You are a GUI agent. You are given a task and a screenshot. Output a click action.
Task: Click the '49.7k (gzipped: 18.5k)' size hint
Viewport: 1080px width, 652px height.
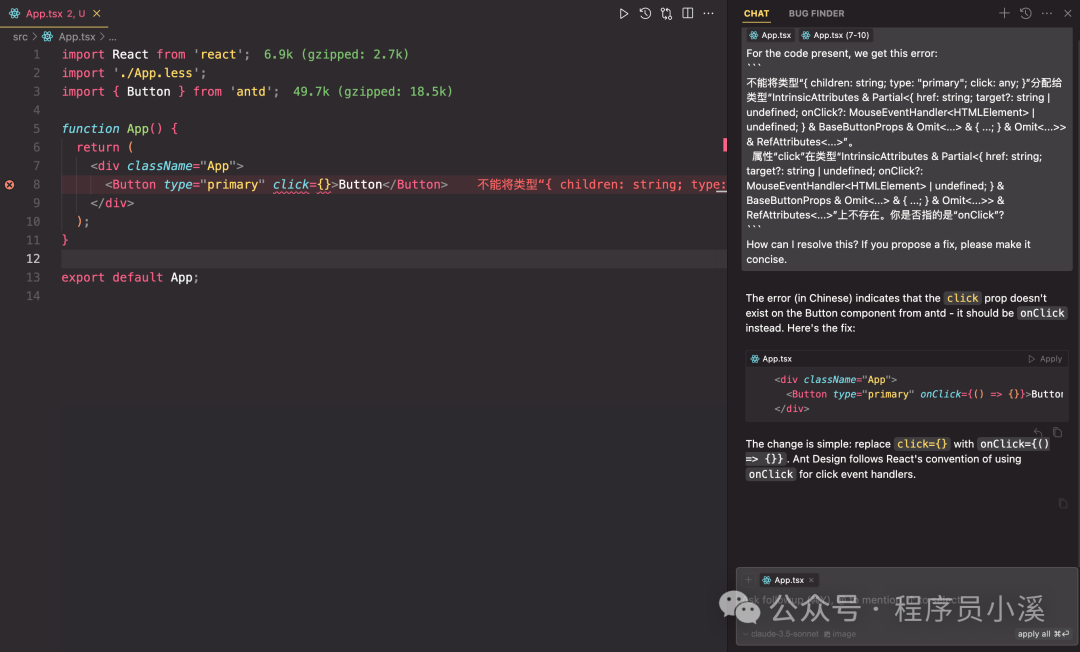373,92
